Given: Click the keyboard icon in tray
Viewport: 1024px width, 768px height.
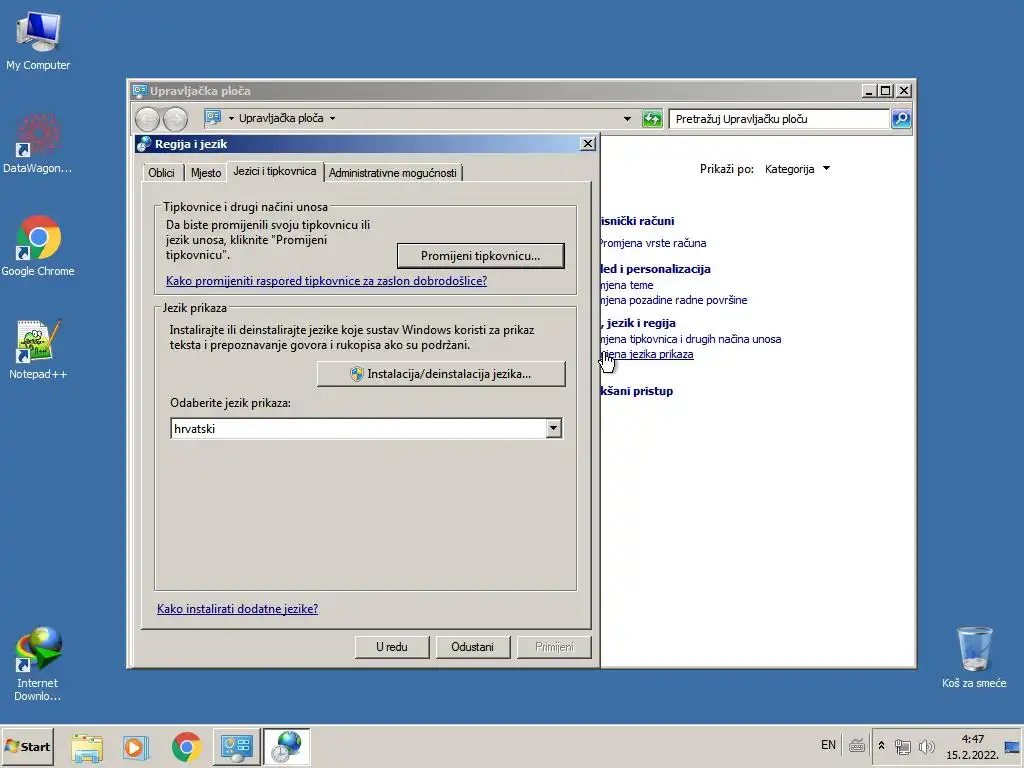Looking at the screenshot, I should click(x=857, y=745).
